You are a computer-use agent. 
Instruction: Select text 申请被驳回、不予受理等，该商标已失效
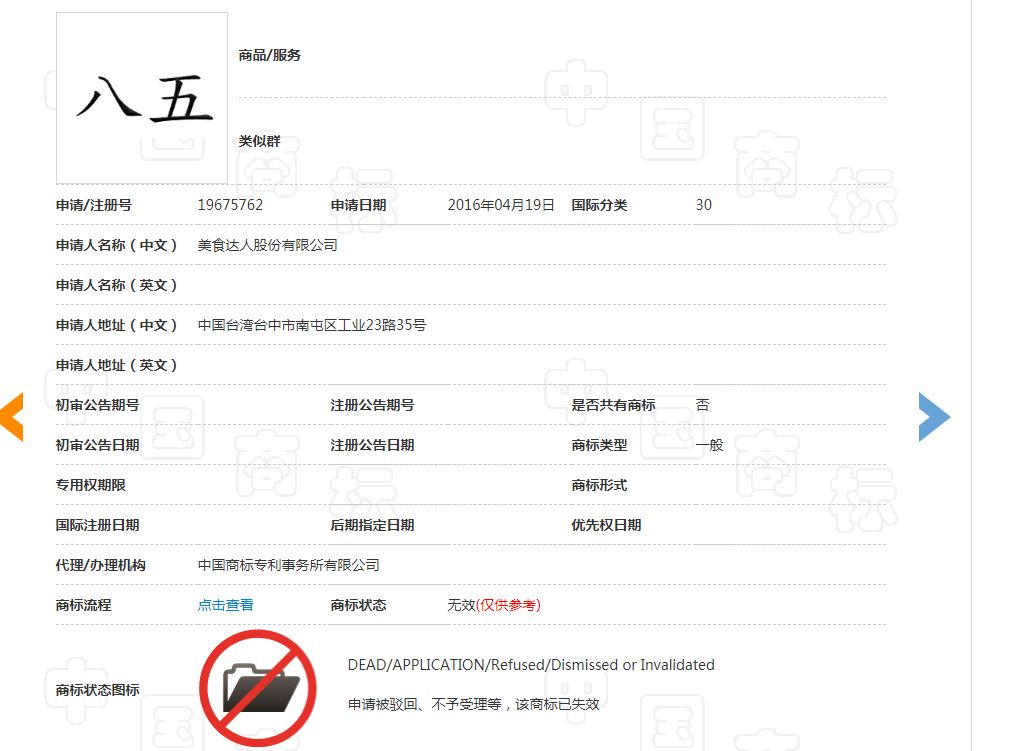tap(474, 704)
